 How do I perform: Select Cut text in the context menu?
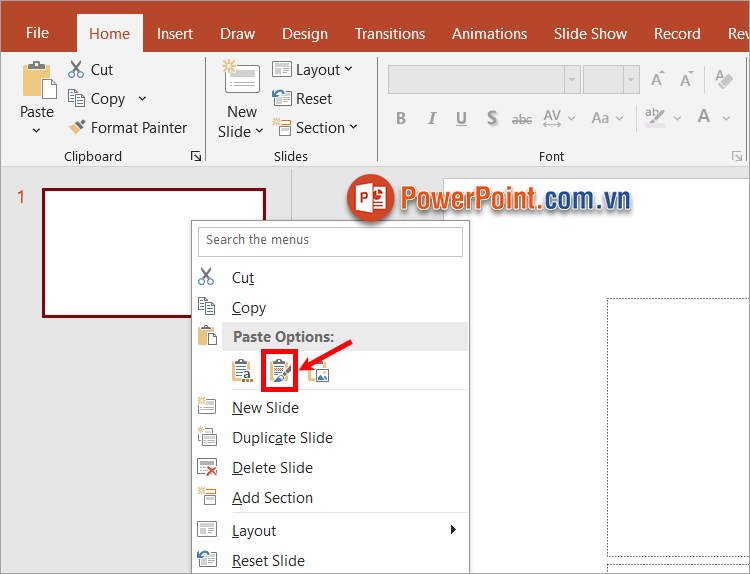click(x=243, y=278)
